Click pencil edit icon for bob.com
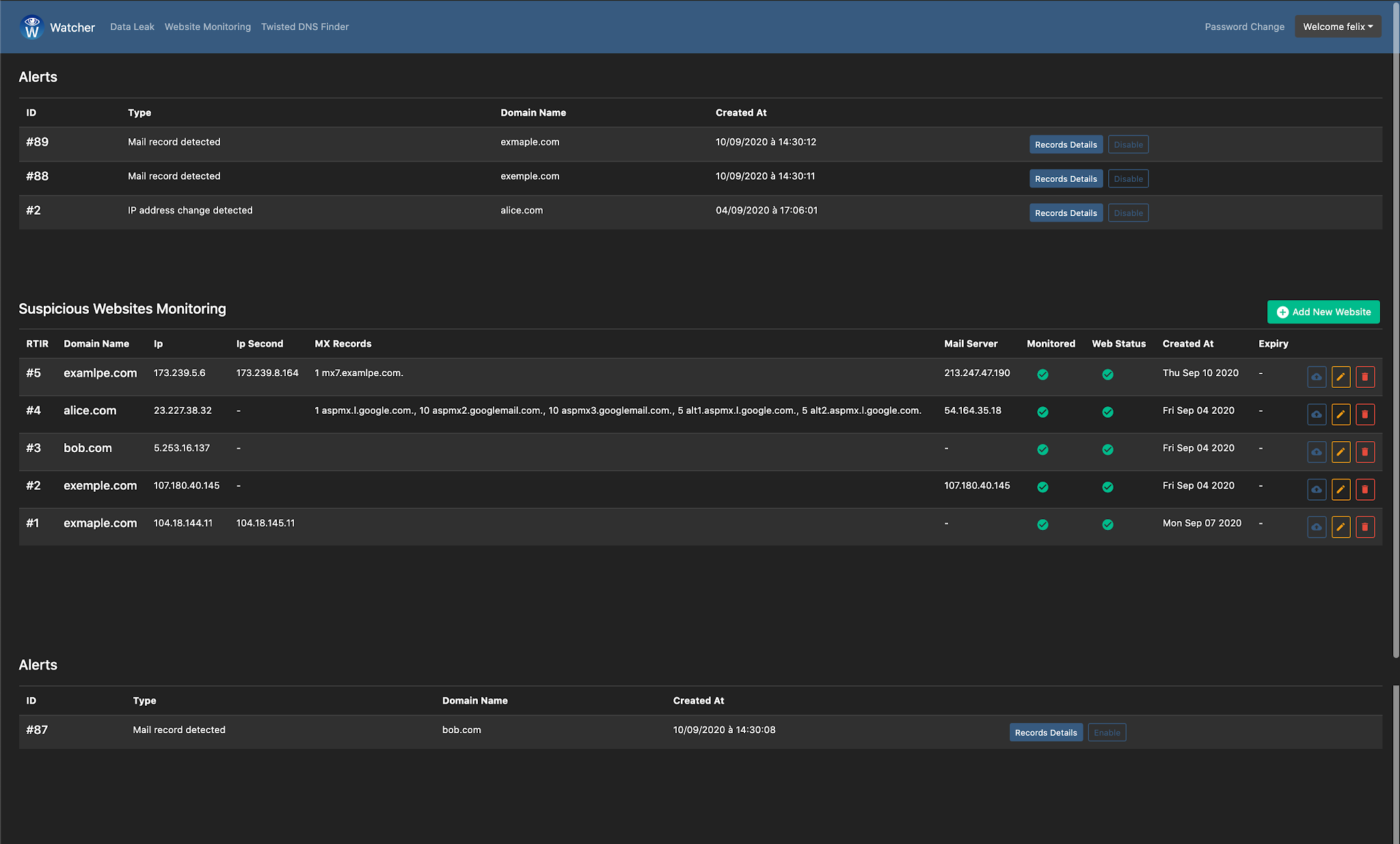Viewport: 1400px width, 844px height. (1341, 452)
